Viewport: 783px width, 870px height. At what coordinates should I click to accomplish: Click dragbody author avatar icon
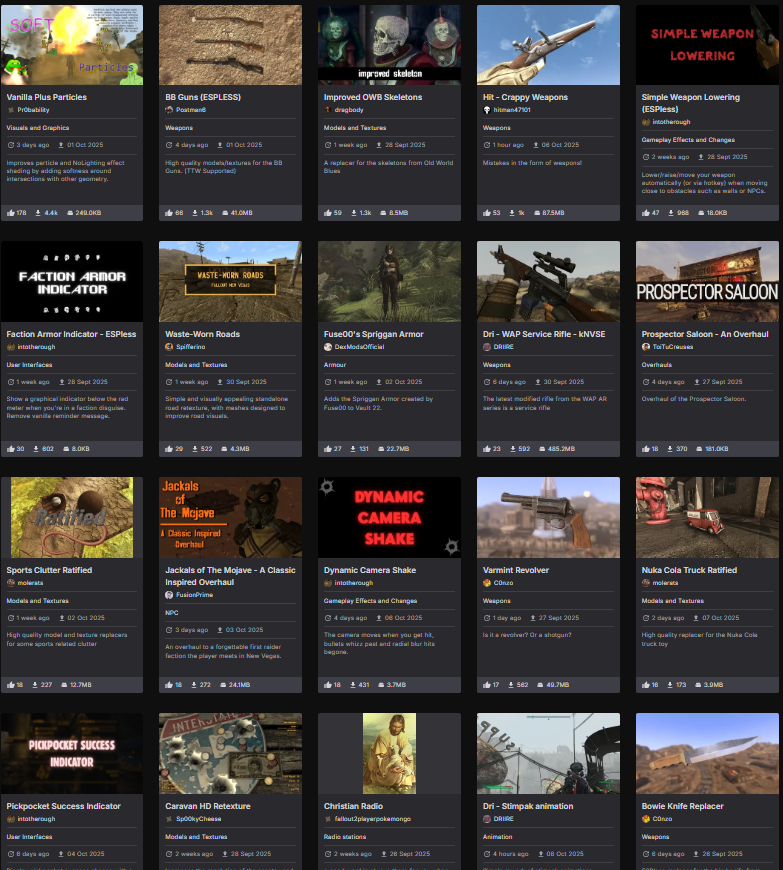(x=328, y=110)
